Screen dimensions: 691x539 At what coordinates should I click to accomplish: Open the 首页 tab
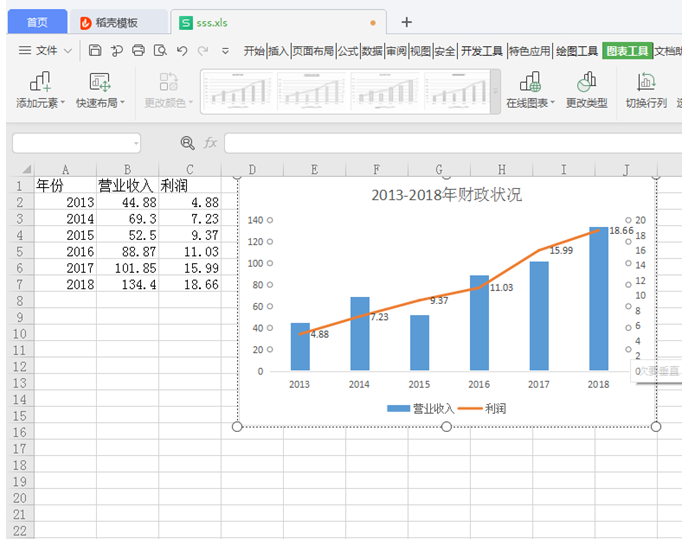coord(37,22)
